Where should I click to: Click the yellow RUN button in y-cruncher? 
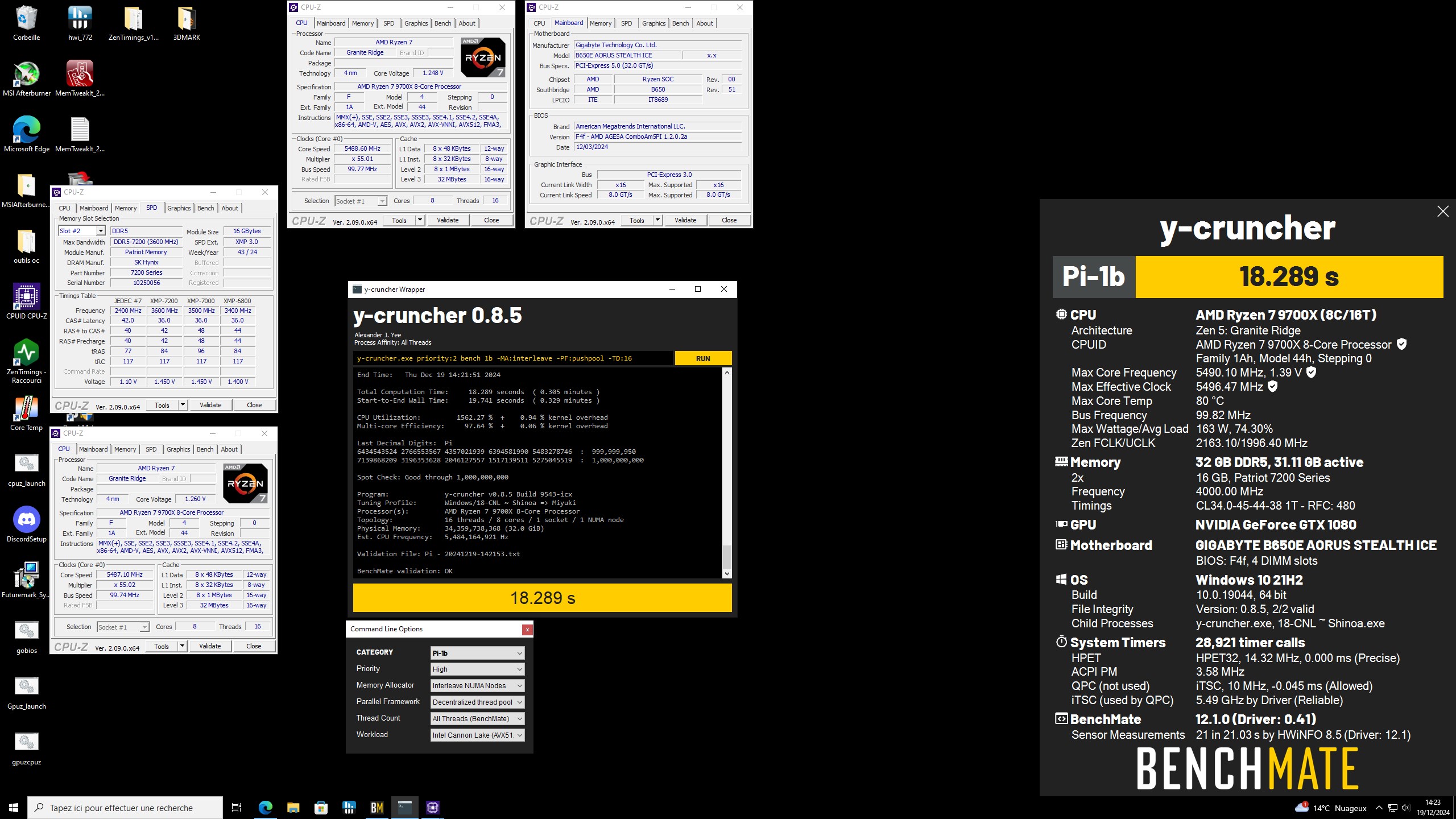pos(703,358)
